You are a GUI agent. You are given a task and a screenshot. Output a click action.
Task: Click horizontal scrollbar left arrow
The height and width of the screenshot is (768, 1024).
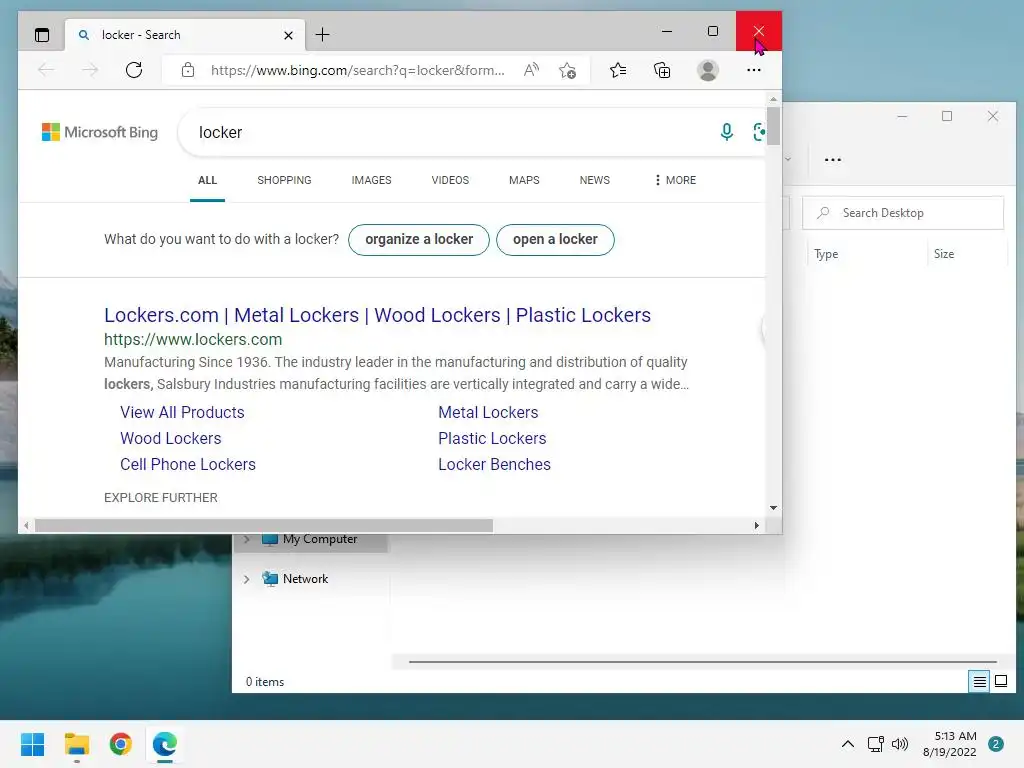26,526
